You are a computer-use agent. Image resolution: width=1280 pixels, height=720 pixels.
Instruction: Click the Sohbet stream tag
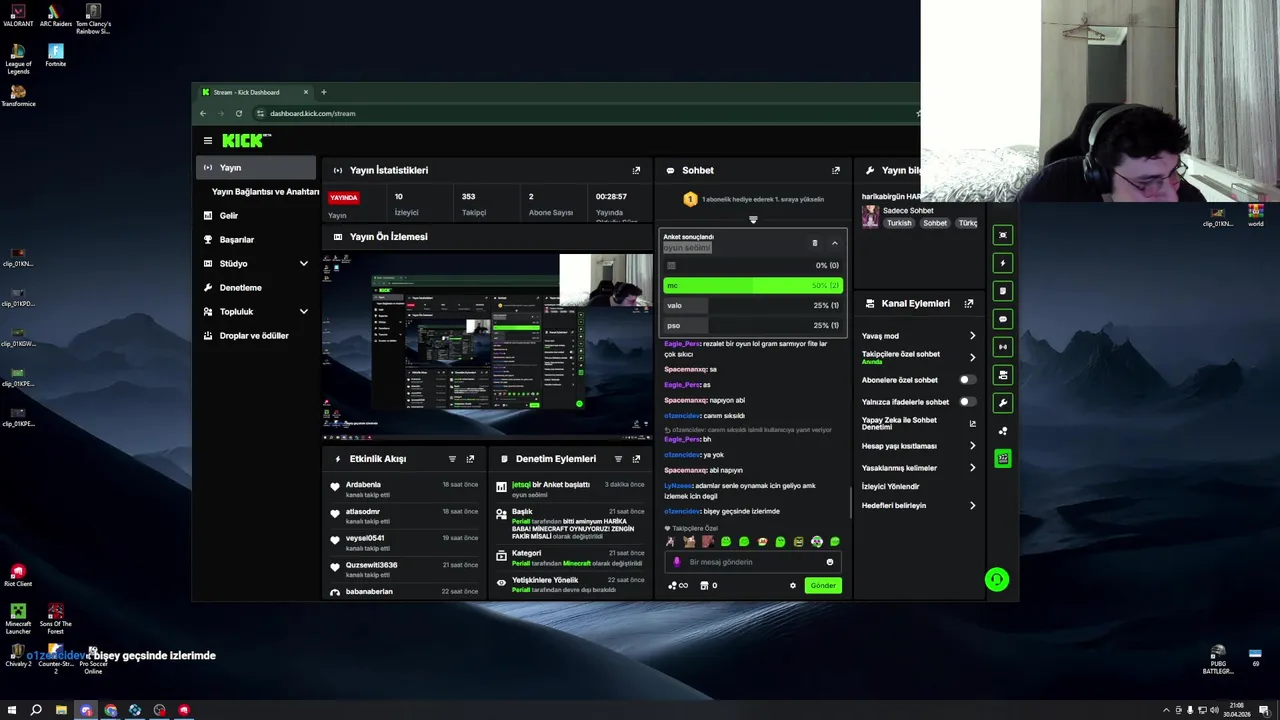coord(935,223)
